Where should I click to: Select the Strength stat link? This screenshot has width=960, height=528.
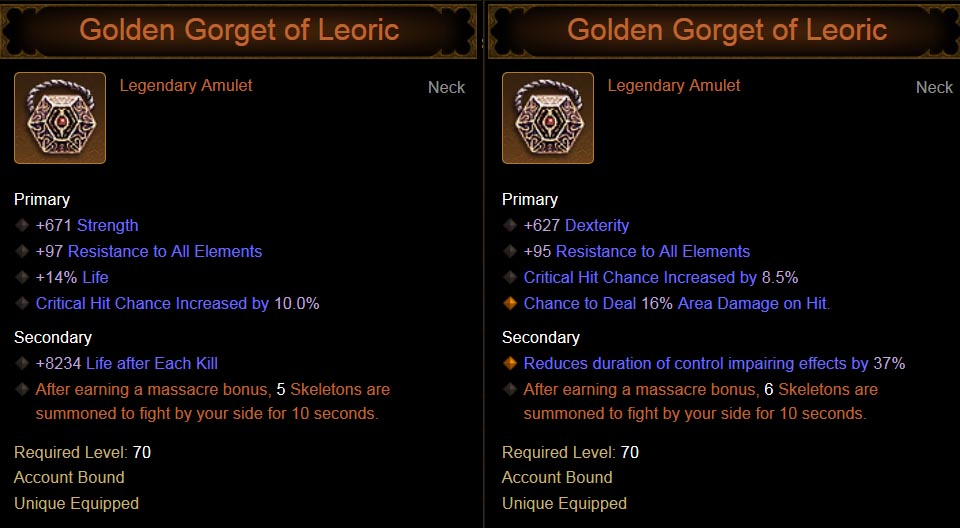point(107,225)
